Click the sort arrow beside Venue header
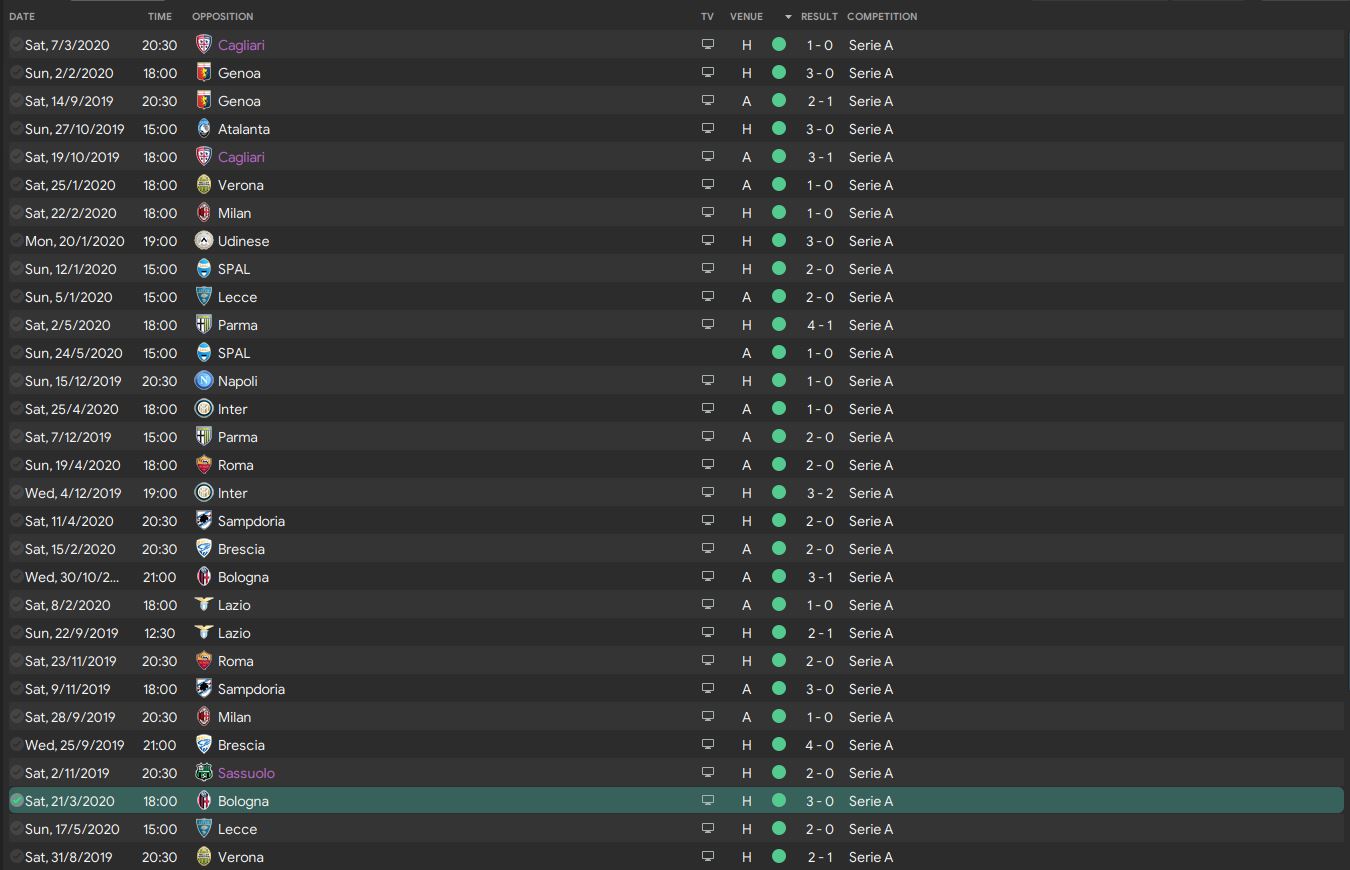The width and height of the screenshot is (1350, 870). coord(788,17)
